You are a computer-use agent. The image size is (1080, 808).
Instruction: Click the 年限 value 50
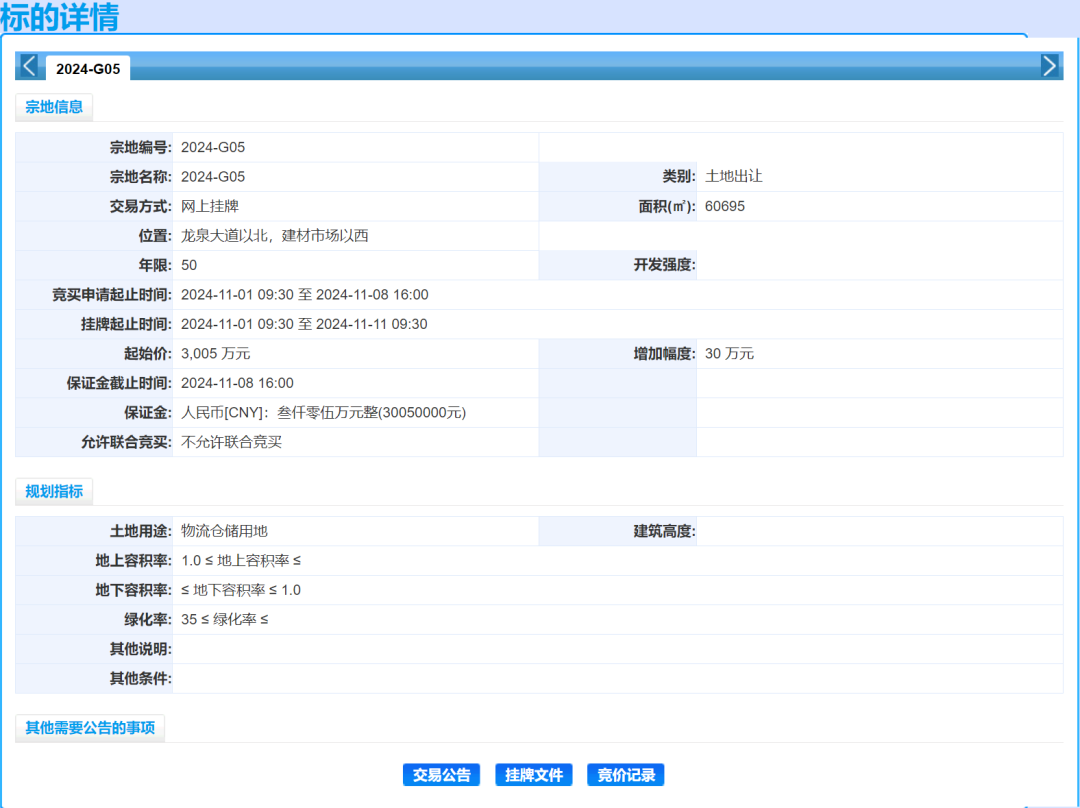pos(189,265)
